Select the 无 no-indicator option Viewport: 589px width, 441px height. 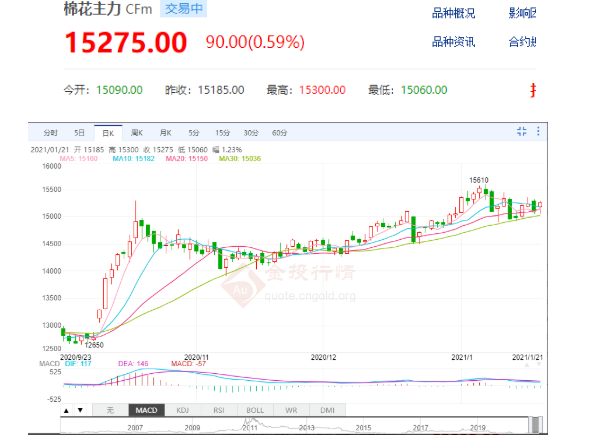(110, 410)
